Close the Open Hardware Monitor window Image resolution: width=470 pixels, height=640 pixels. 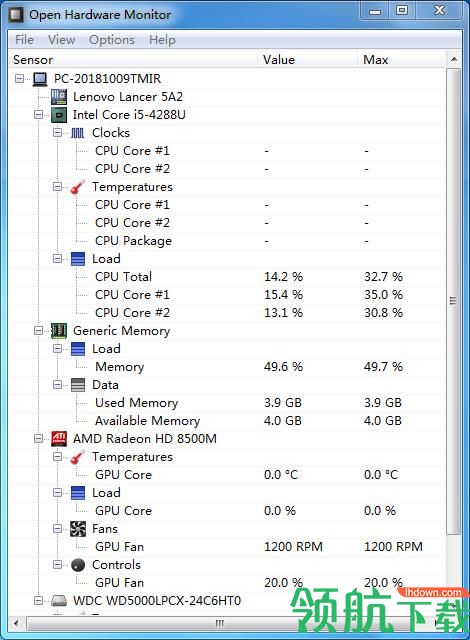point(439,11)
